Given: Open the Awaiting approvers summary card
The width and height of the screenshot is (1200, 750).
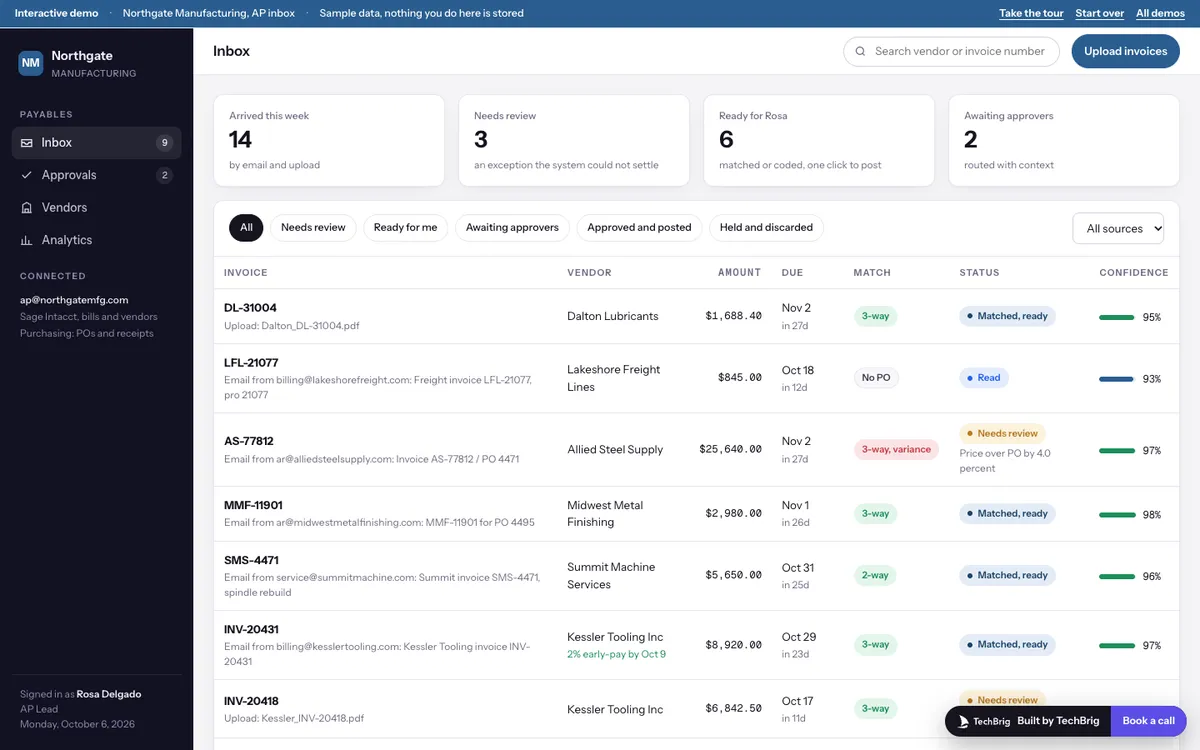Looking at the screenshot, I should (1064, 140).
